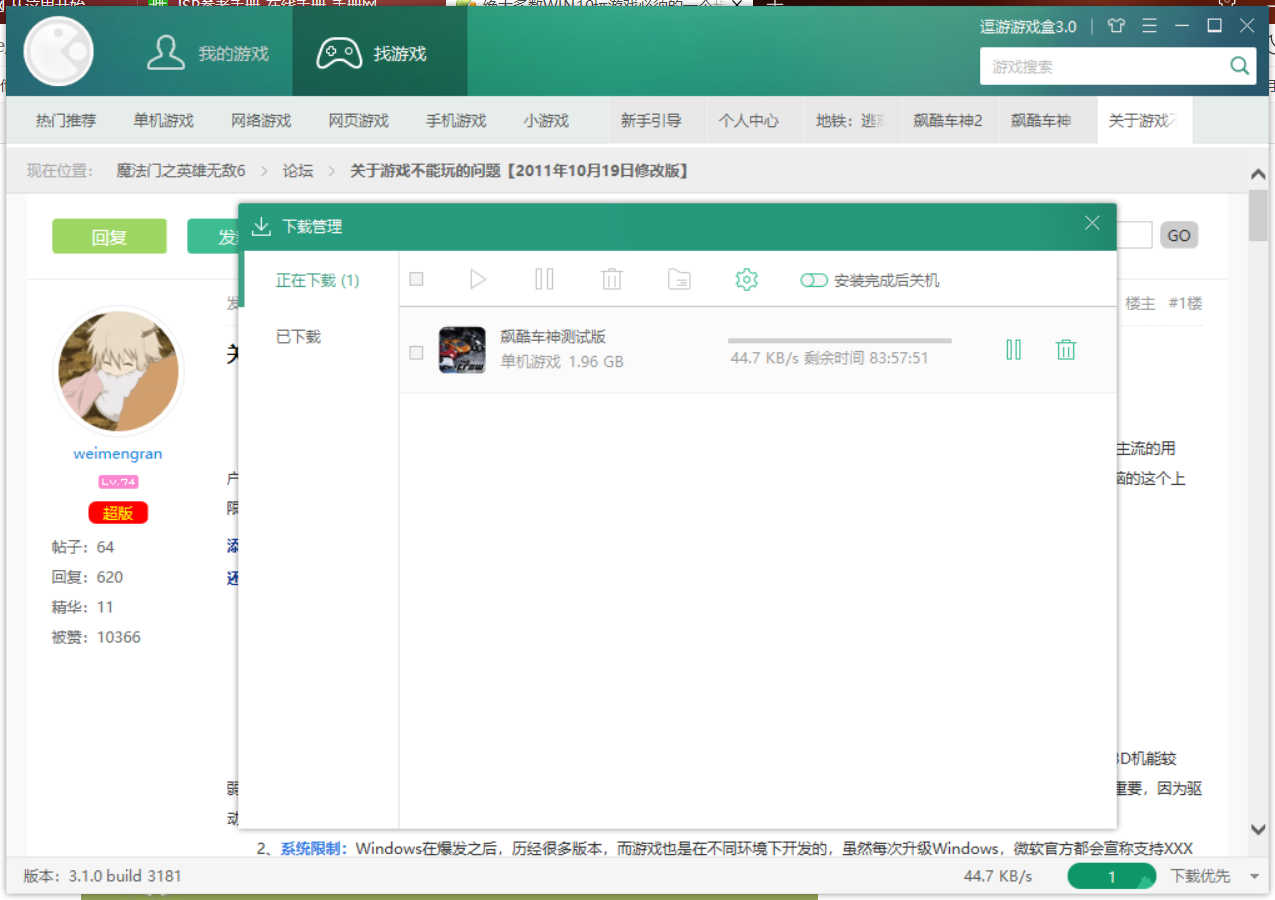The width and height of the screenshot is (1275, 900).
Task: Click the version 3.1.0 build 3181 text
Action: point(103,876)
